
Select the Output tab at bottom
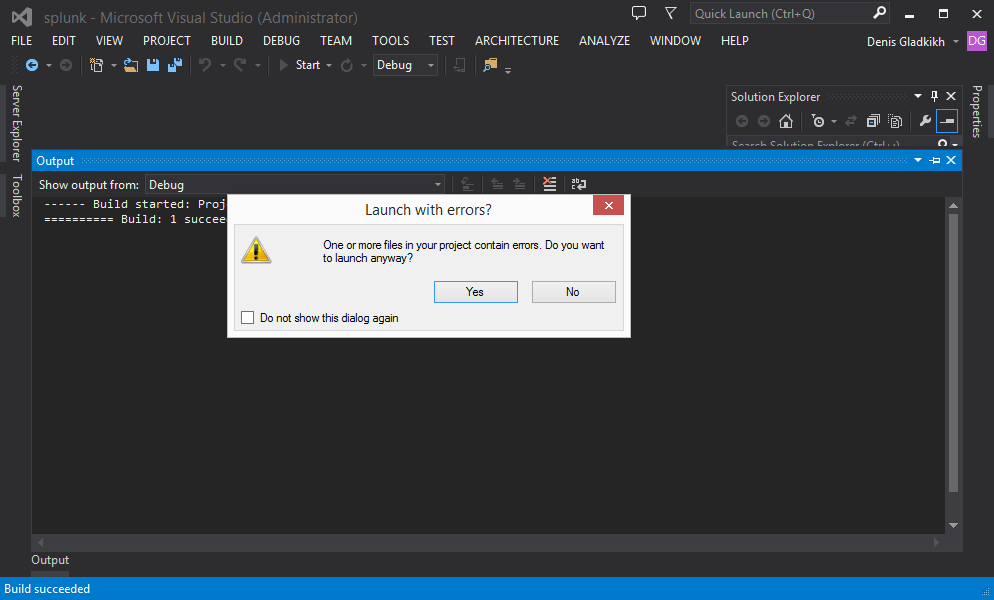tap(50, 560)
